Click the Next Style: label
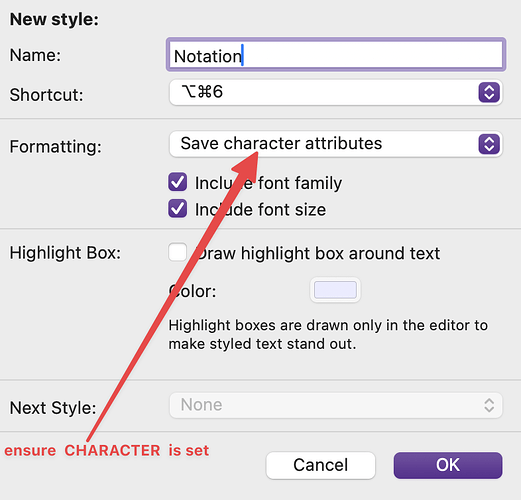This screenshot has height=500, width=521. click(53, 408)
